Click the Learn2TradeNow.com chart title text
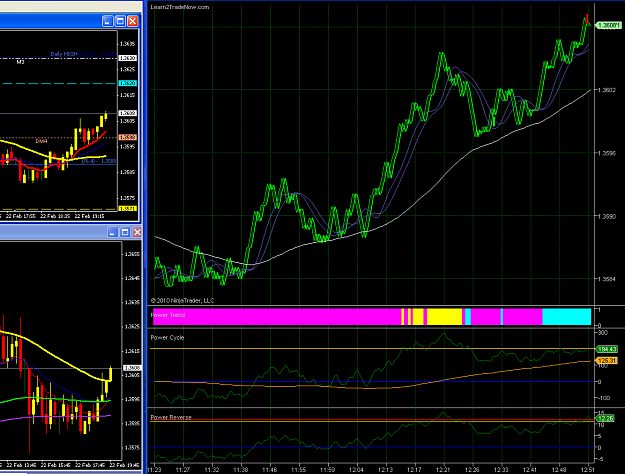The image size is (625, 474). (180, 7)
